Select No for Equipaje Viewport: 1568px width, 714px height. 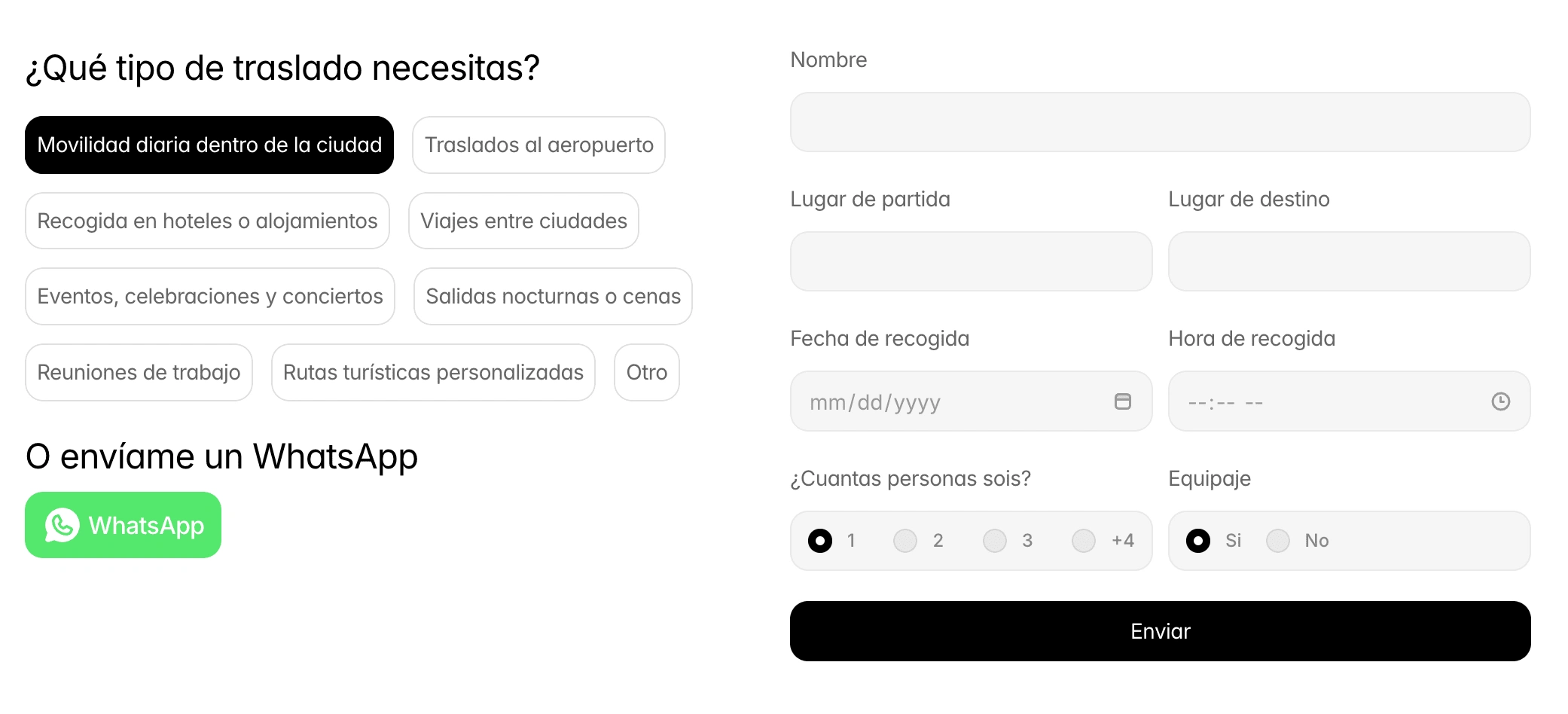click(1278, 540)
